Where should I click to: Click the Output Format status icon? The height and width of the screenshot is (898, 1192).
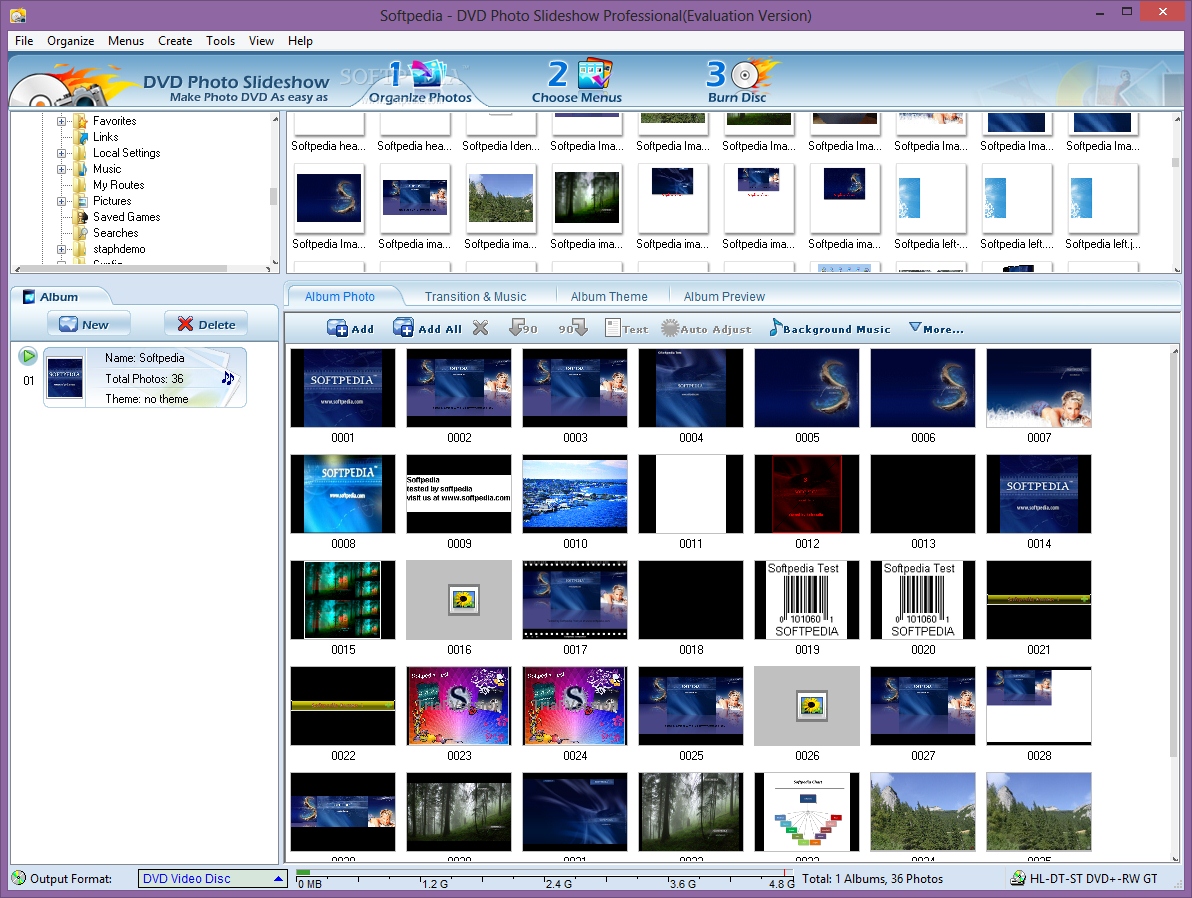[19, 878]
